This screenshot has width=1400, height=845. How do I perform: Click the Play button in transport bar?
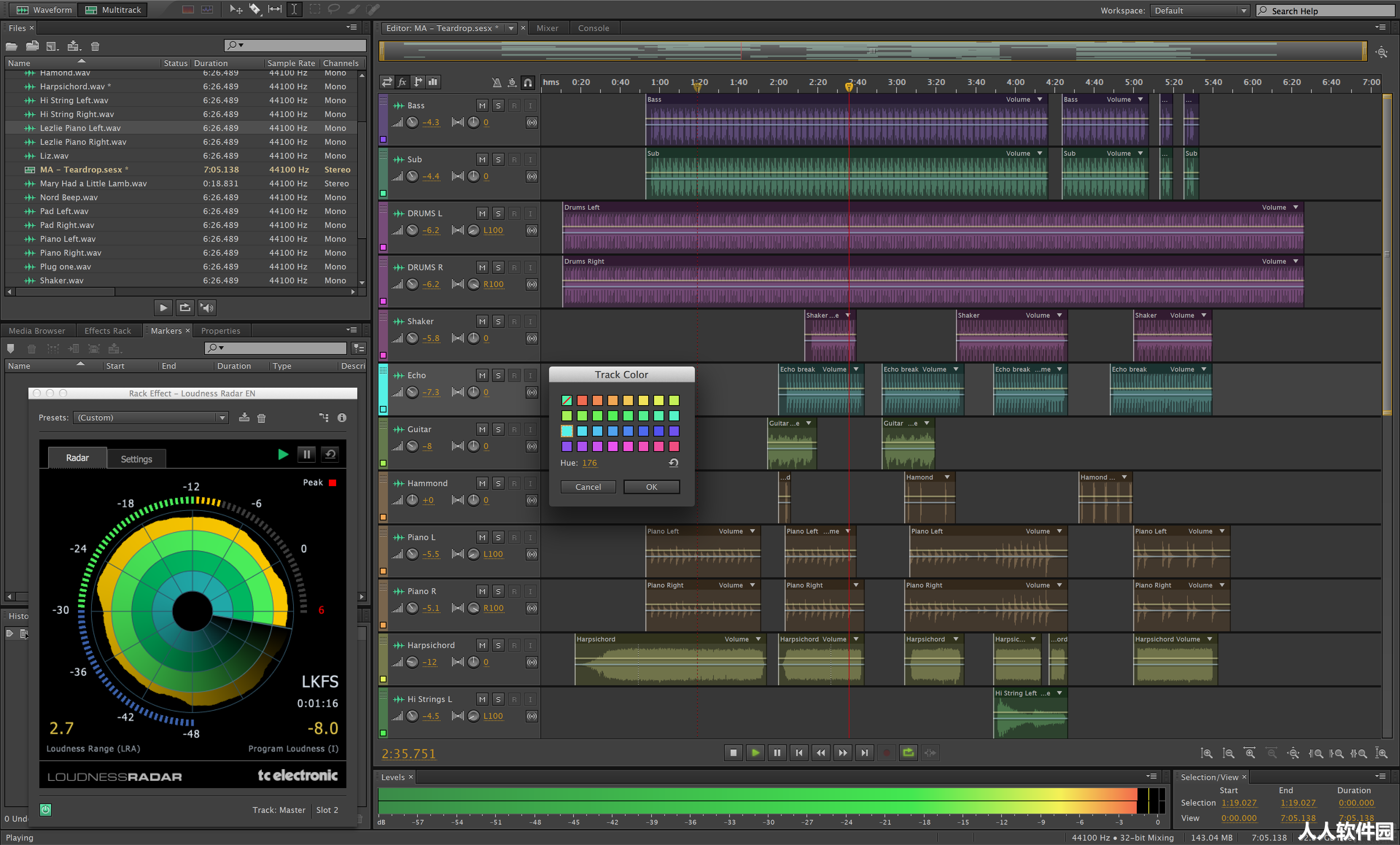(755, 753)
